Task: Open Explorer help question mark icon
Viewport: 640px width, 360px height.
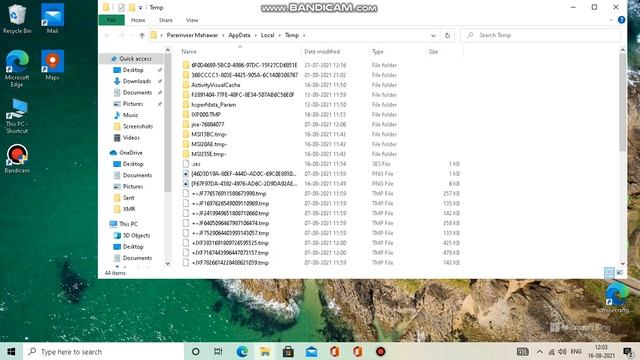Action: pyautogui.click(x=621, y=20)
